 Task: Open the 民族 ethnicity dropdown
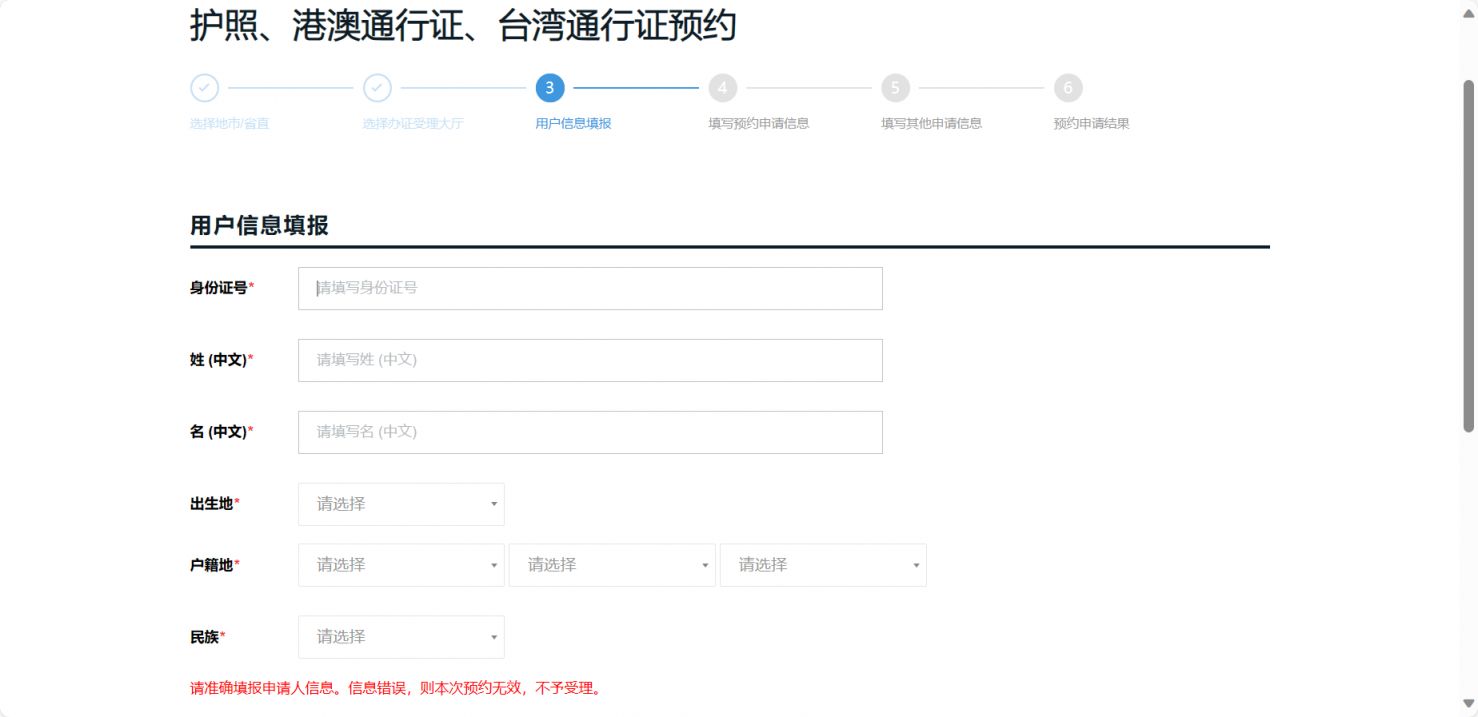pos(400,637)
